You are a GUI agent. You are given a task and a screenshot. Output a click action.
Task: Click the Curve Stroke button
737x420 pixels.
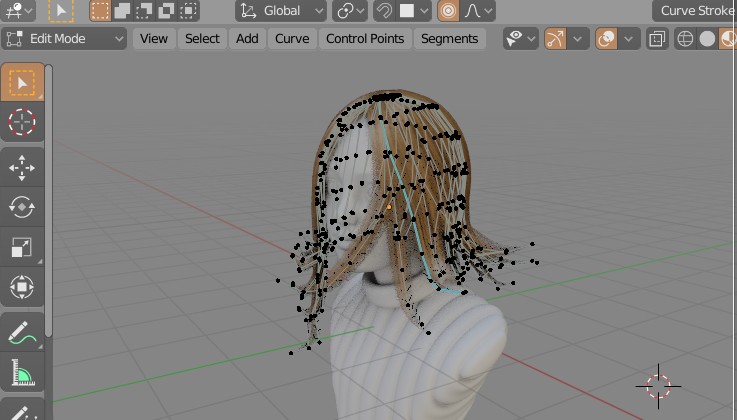point(695,10)
